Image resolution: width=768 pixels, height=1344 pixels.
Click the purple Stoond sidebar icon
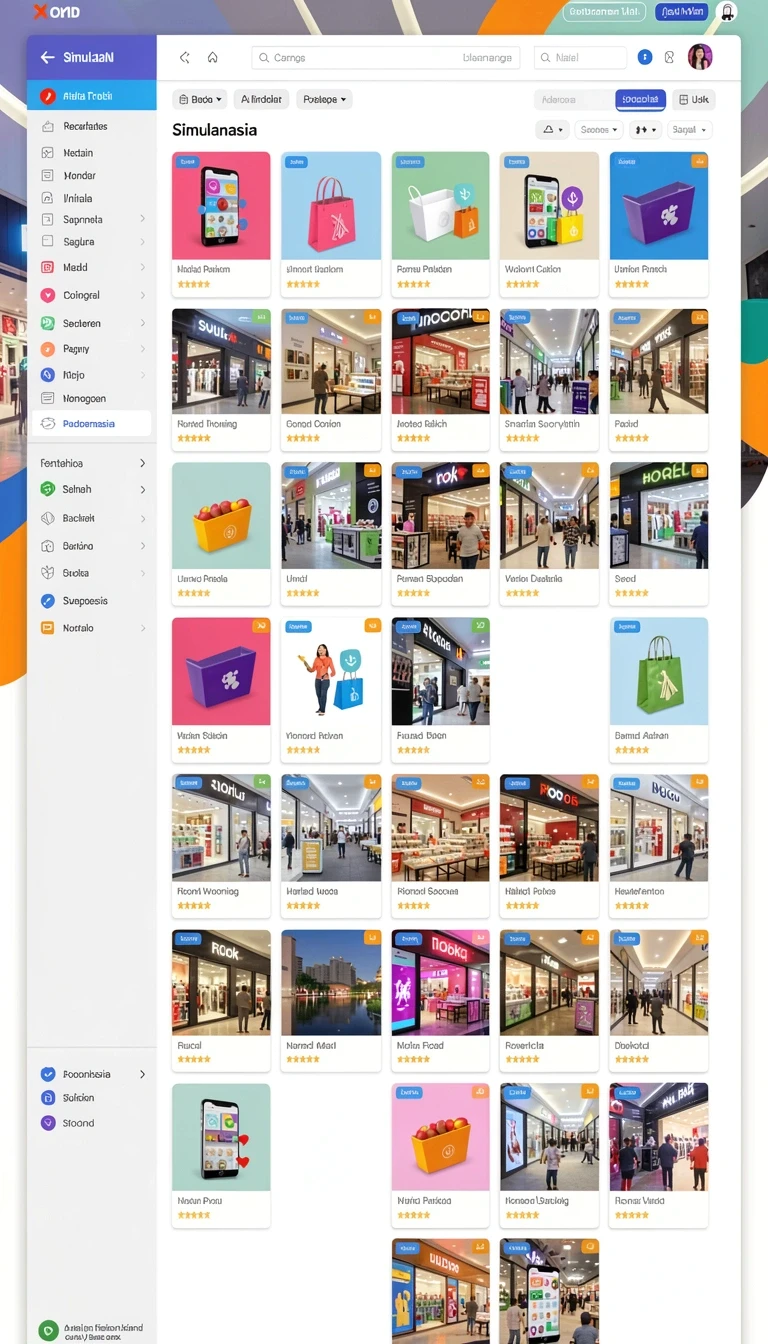click(47, 1123)
